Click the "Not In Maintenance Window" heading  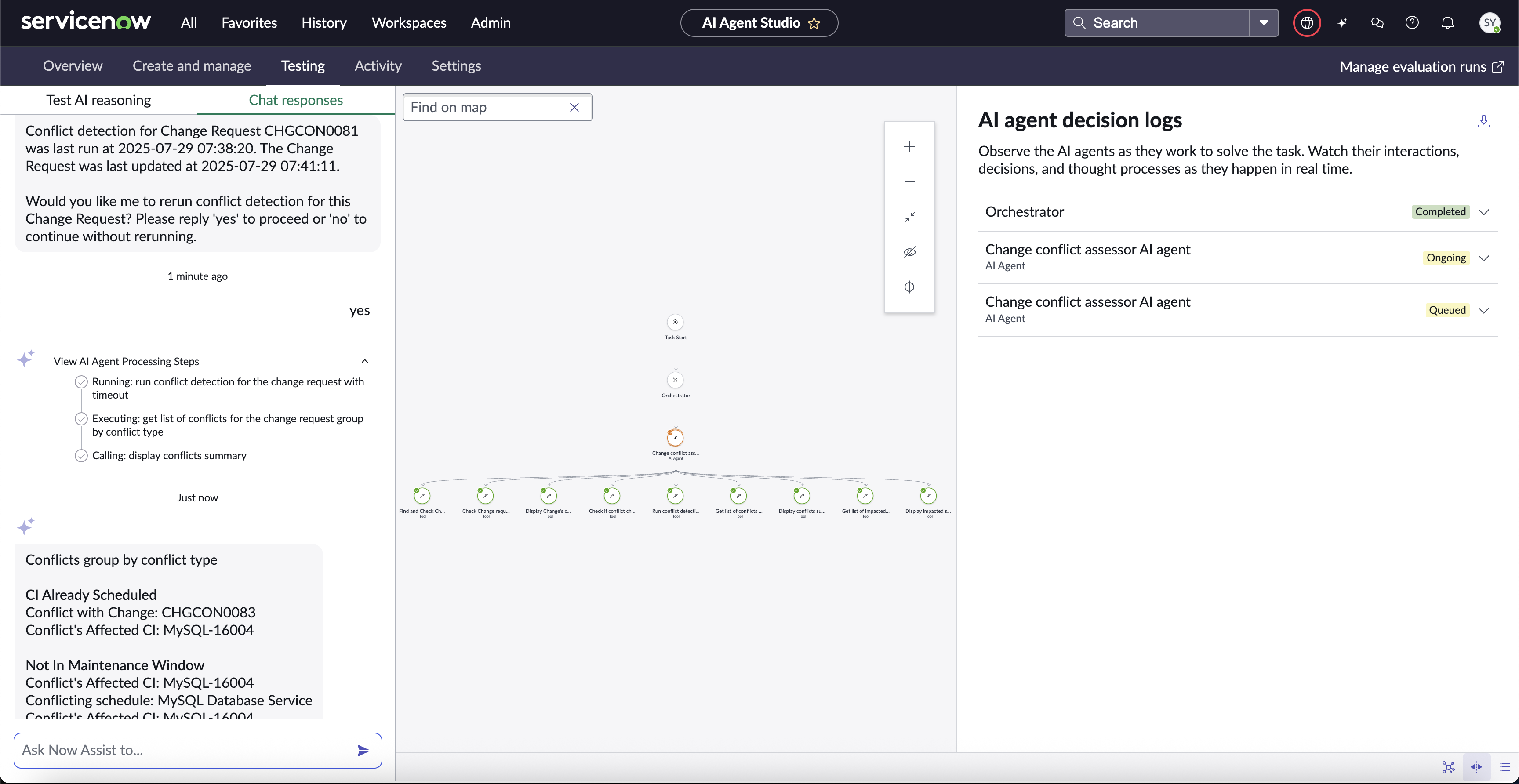tap(115, 665)
